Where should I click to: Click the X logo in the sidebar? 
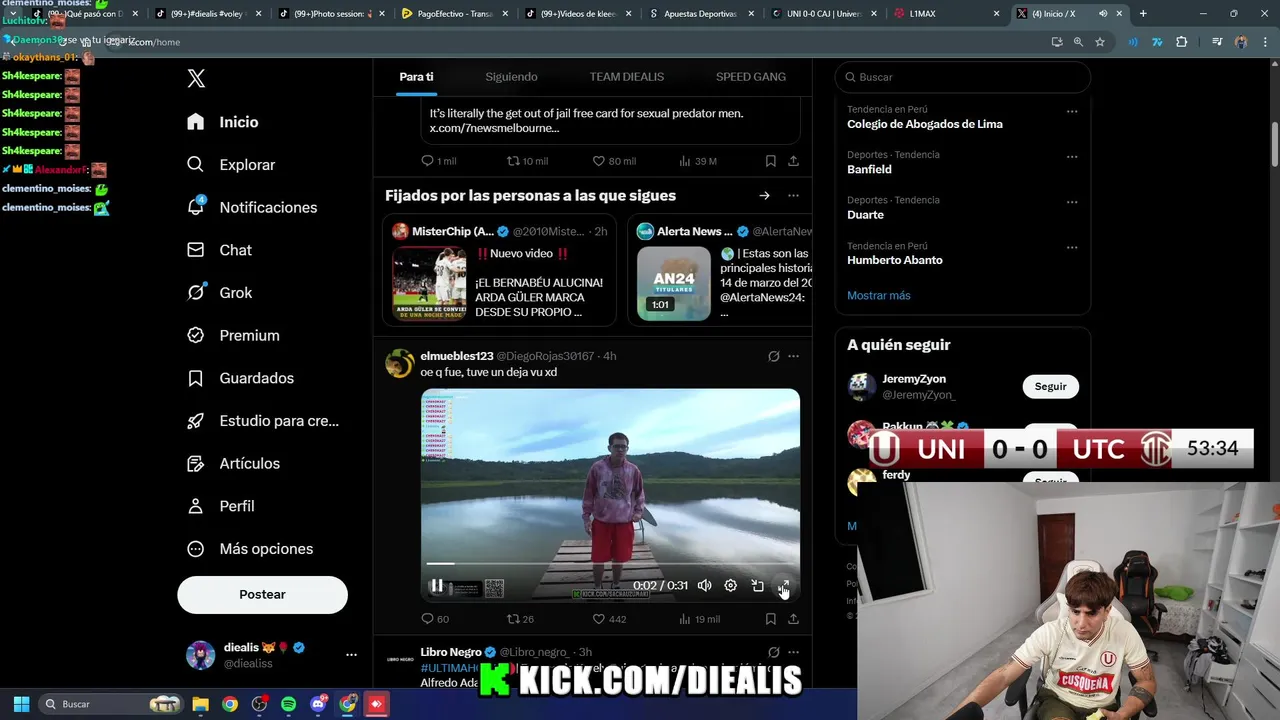click(196, 78)
